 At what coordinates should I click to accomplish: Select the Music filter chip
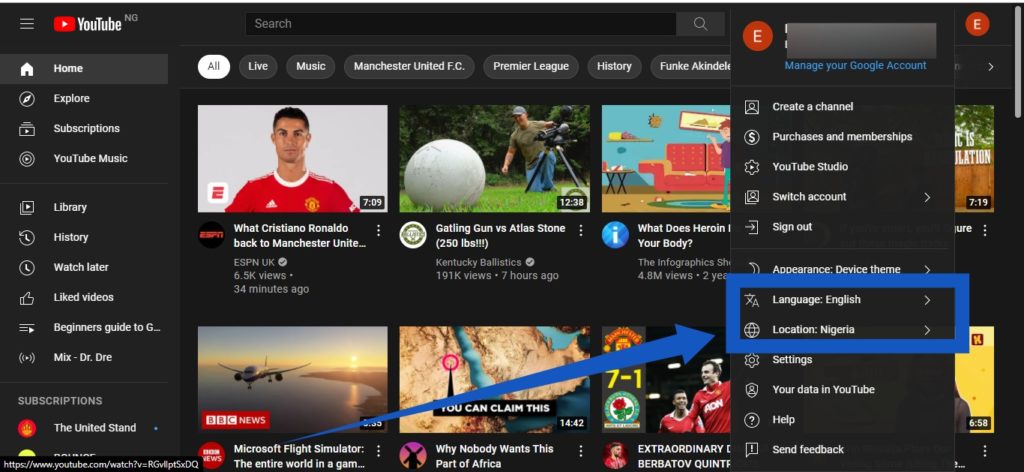[x=311, y=67]
